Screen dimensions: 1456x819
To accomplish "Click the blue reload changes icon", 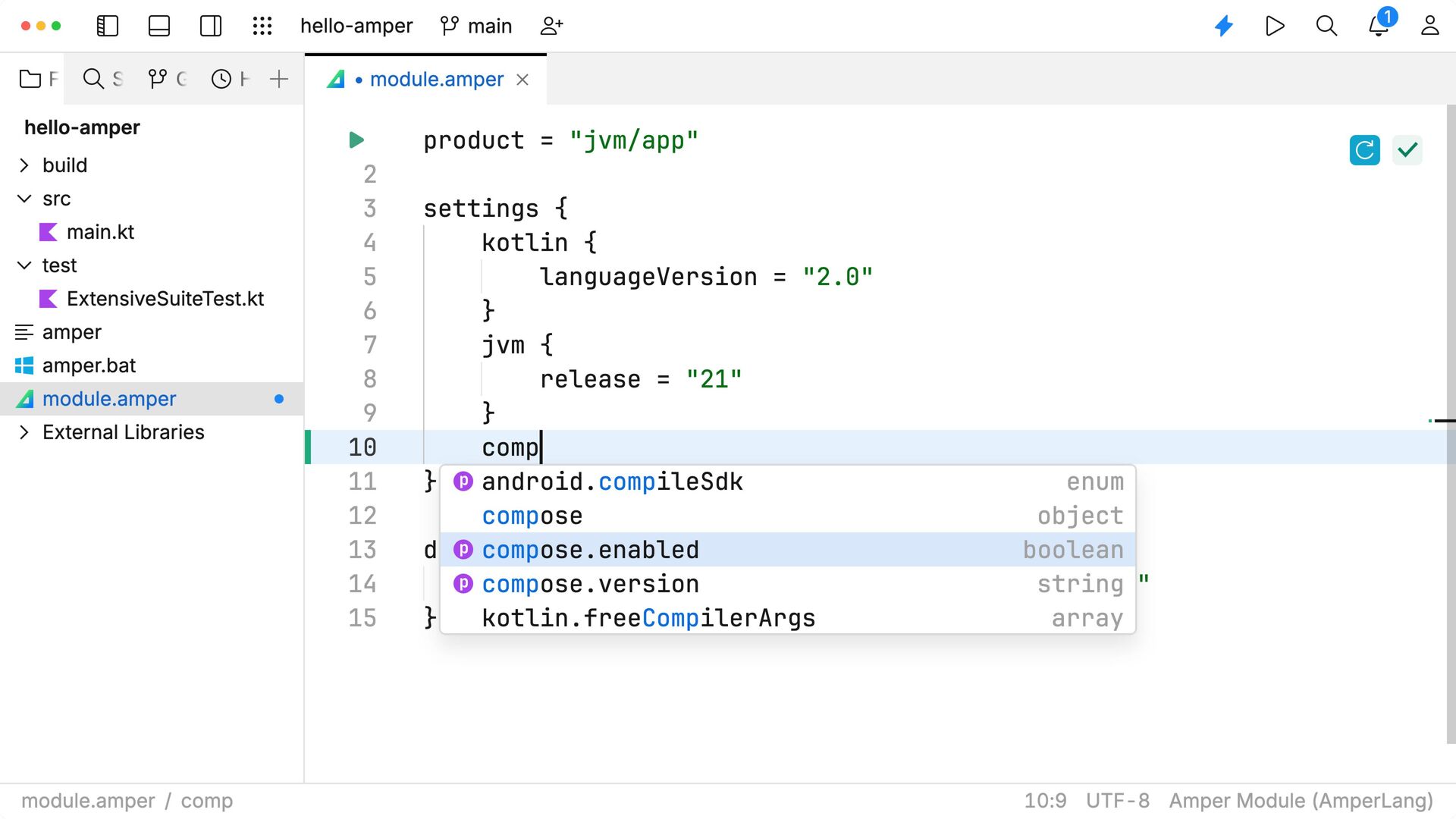I will [x=1365, y=150].
